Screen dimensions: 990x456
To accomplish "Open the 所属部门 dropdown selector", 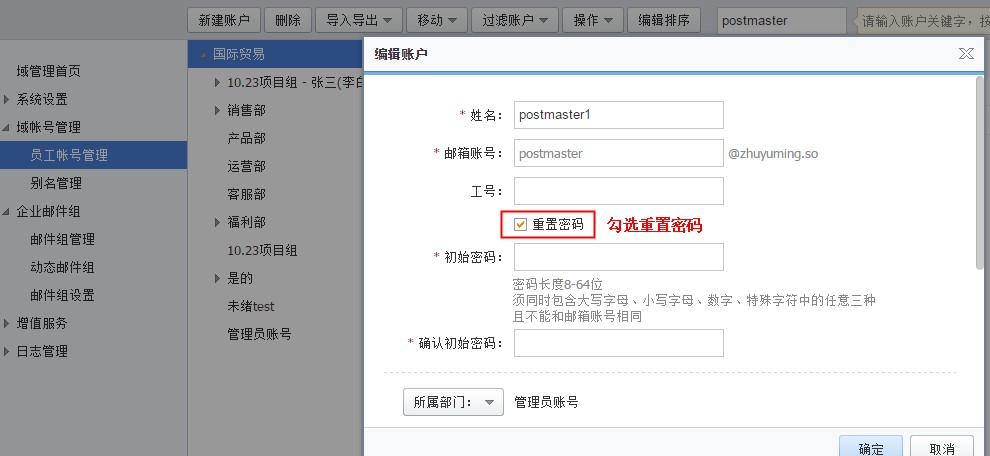I will click(x=452, y=402).
